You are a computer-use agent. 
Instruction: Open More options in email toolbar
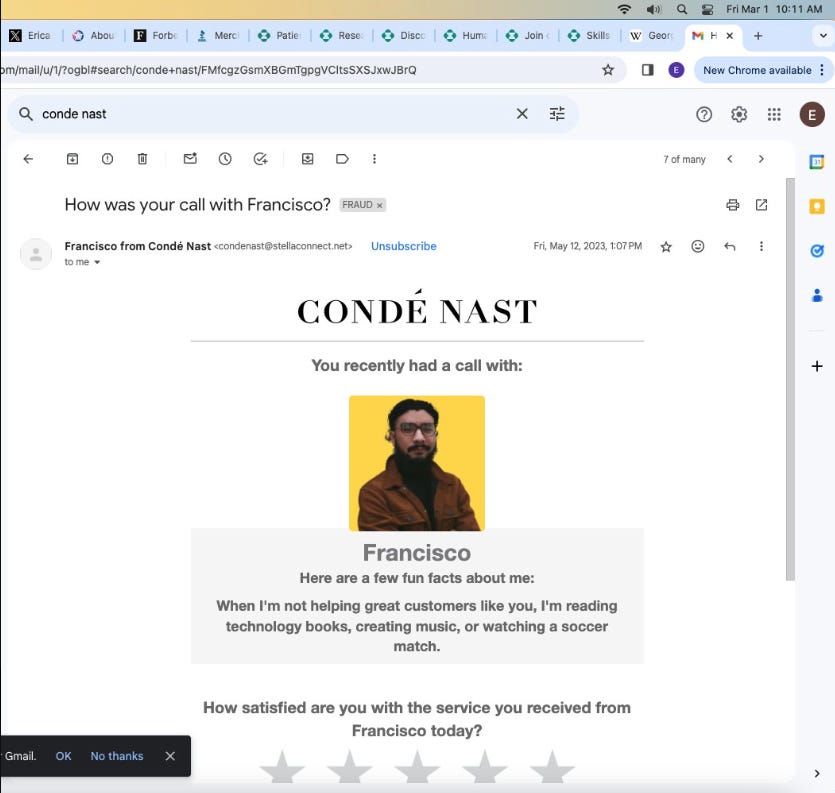(374, 159)
